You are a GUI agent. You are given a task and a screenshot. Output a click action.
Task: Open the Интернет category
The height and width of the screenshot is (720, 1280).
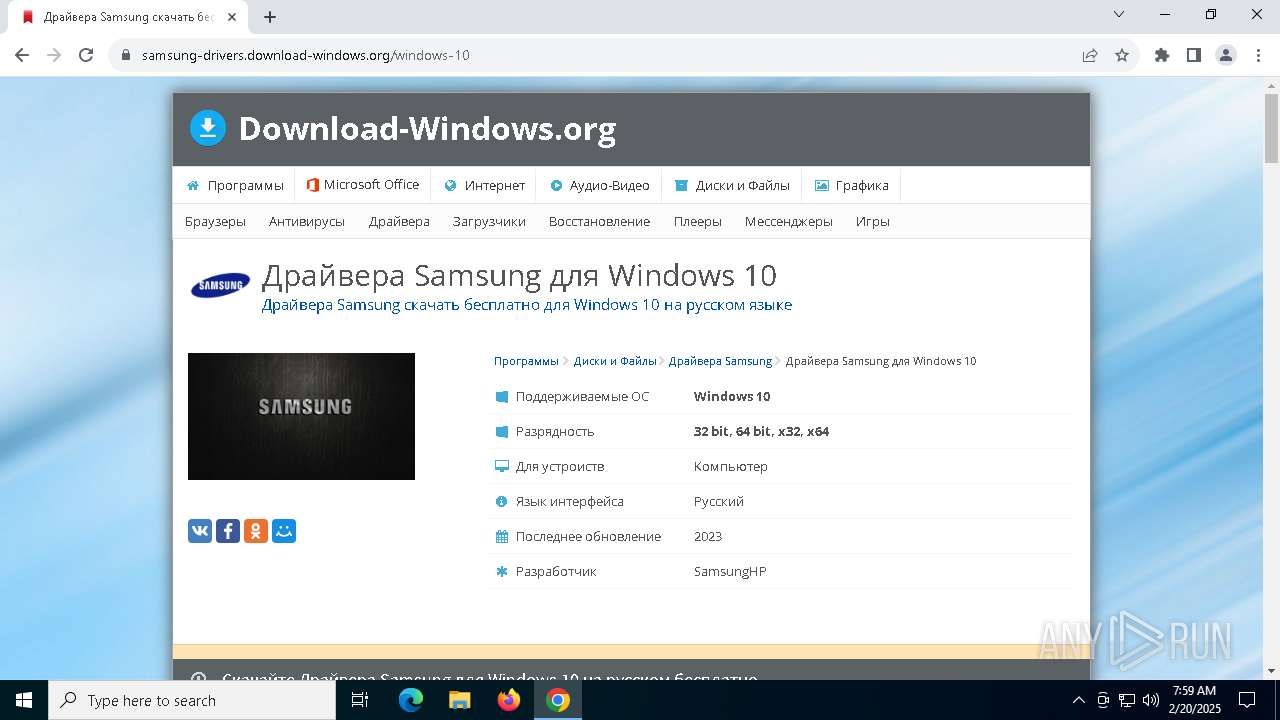pyautogui.click(x=485, y=185)
